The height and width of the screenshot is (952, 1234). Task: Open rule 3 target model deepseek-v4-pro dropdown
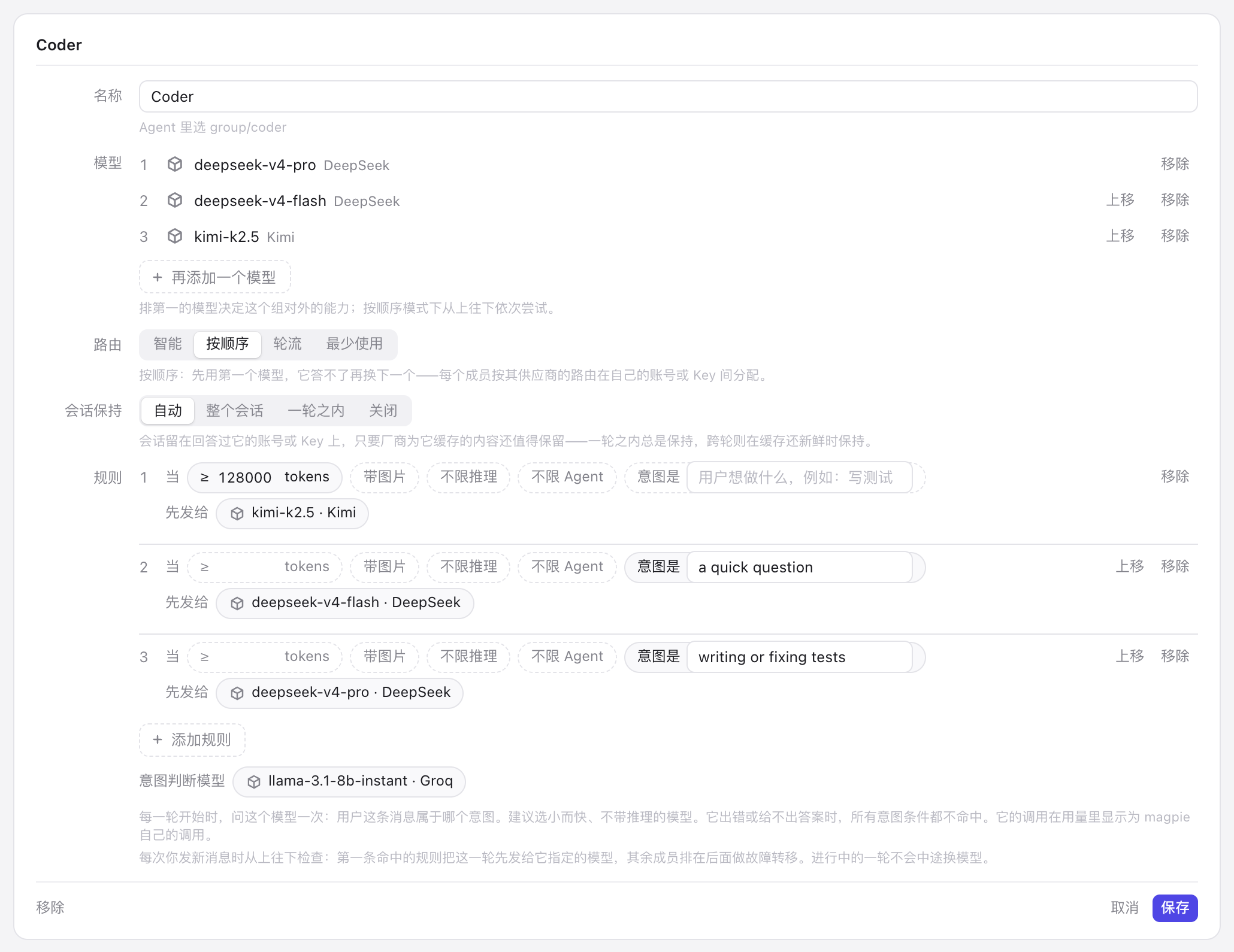click(x=340, y=693)
